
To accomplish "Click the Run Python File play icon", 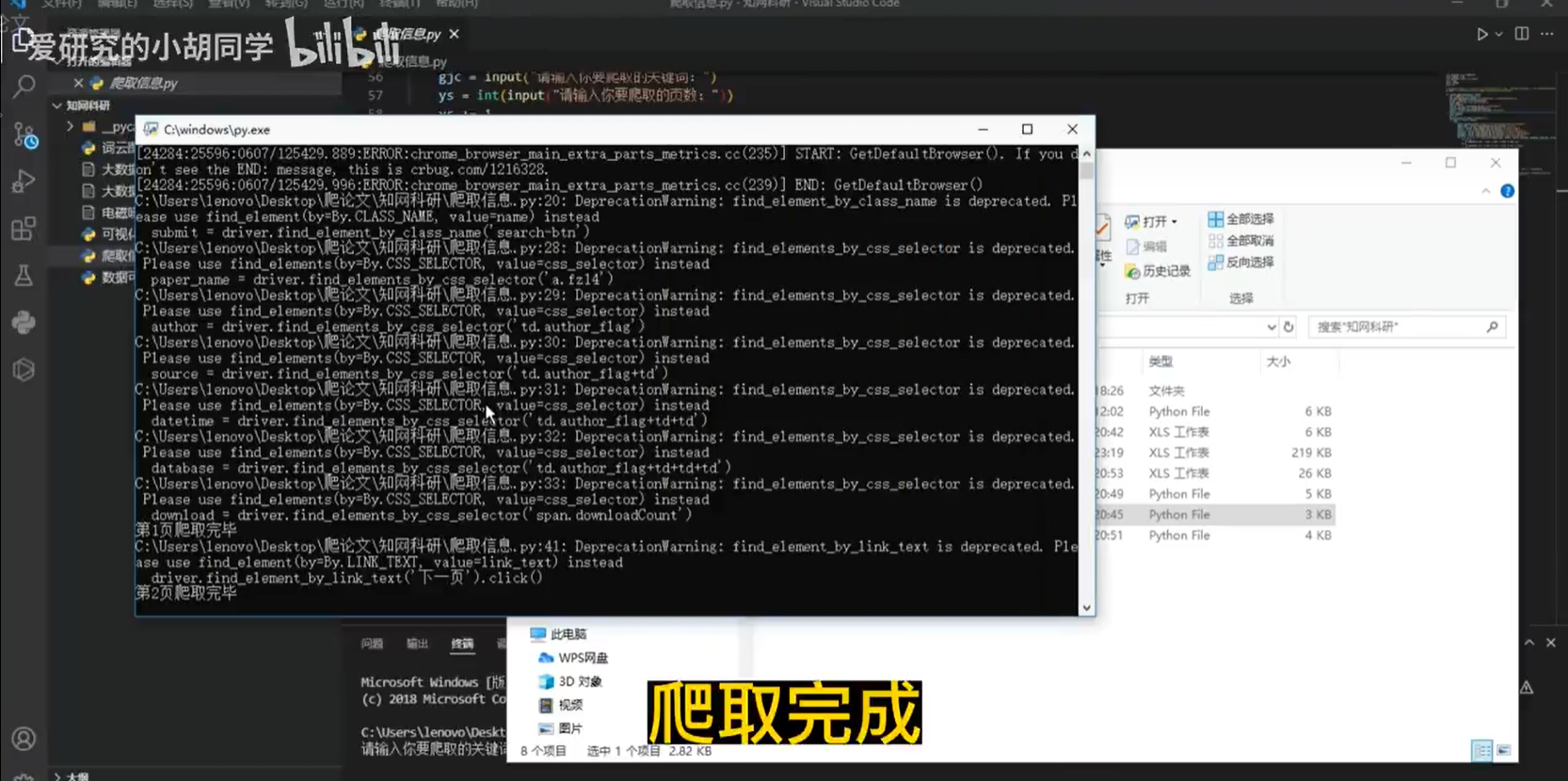I will point(1481,34).
